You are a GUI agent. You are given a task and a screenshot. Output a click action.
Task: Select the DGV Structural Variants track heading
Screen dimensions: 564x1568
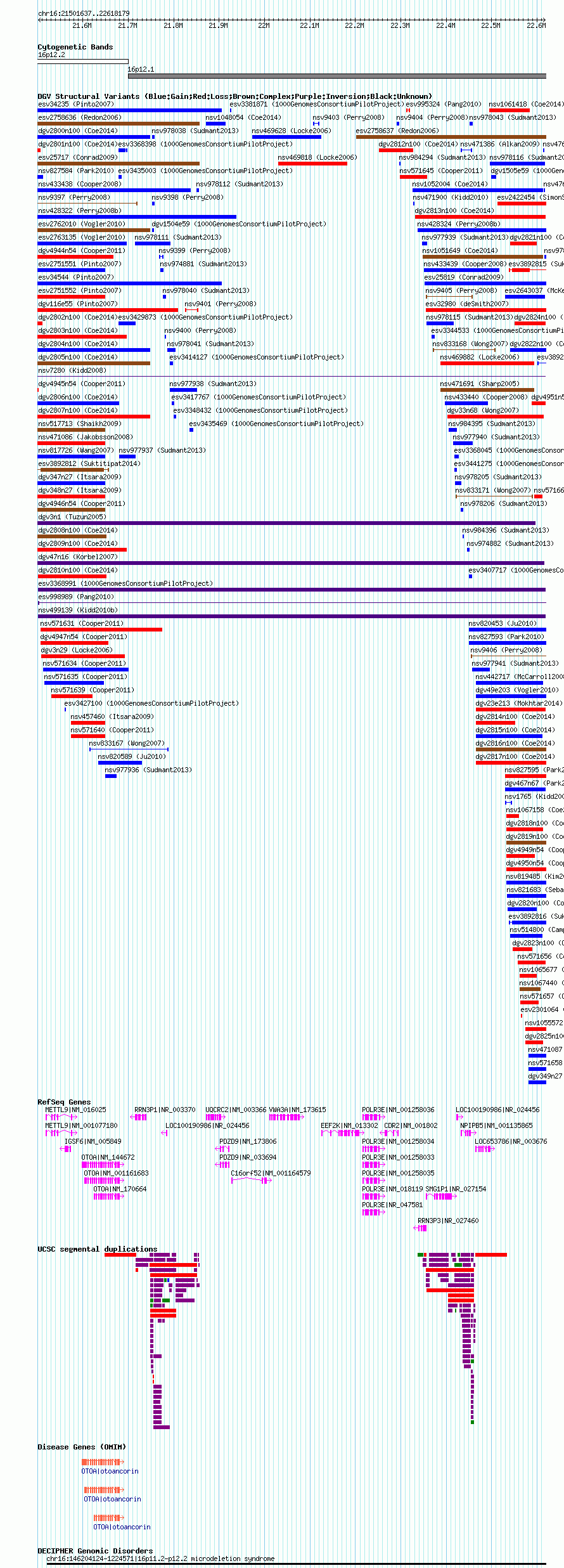(234, 96)
